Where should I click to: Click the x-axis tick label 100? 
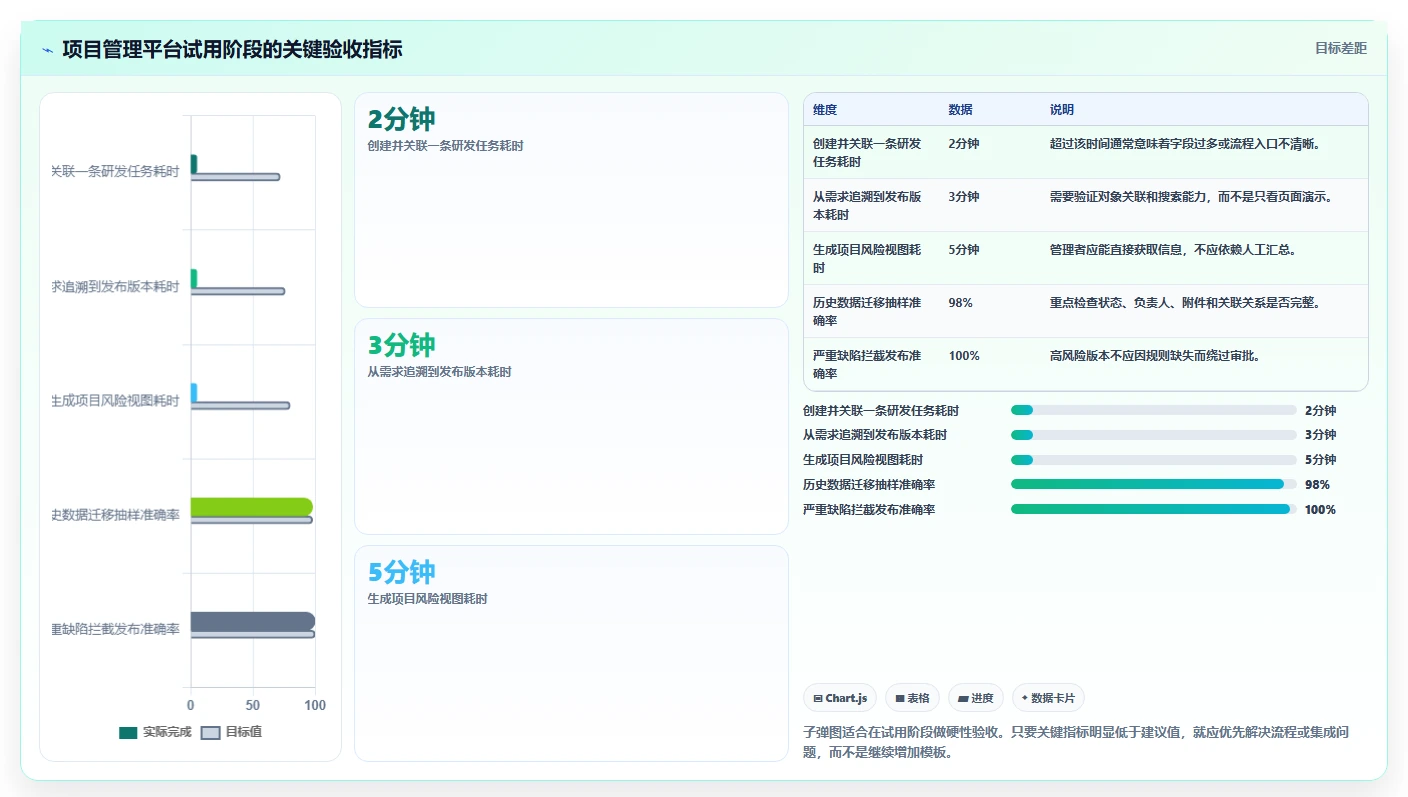point(315,705)
